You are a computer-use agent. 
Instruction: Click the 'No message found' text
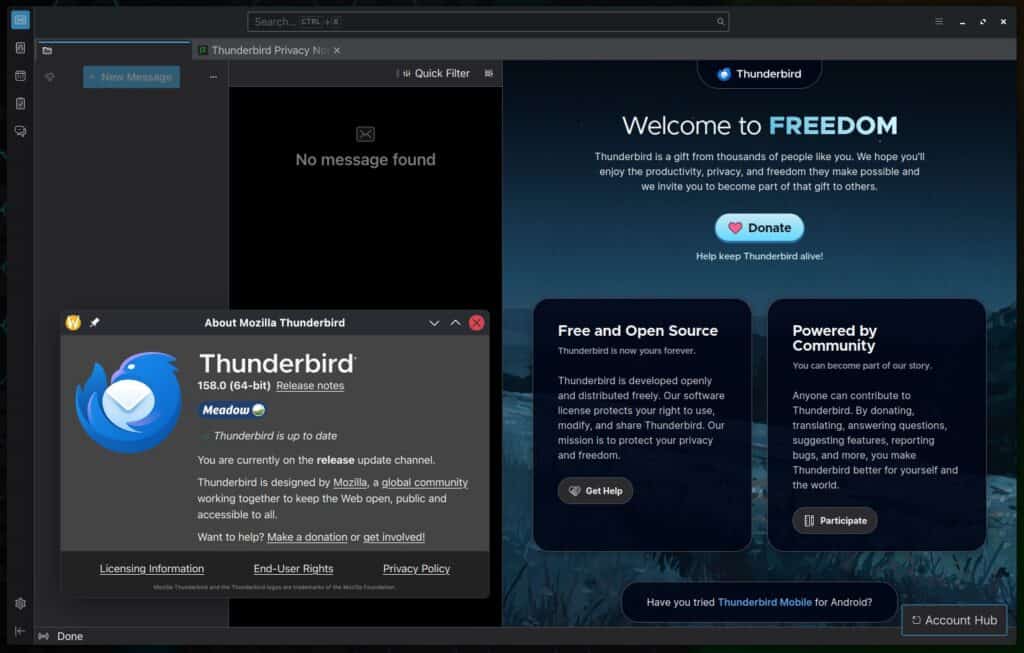pyautogui.click(x=365, y=159)
